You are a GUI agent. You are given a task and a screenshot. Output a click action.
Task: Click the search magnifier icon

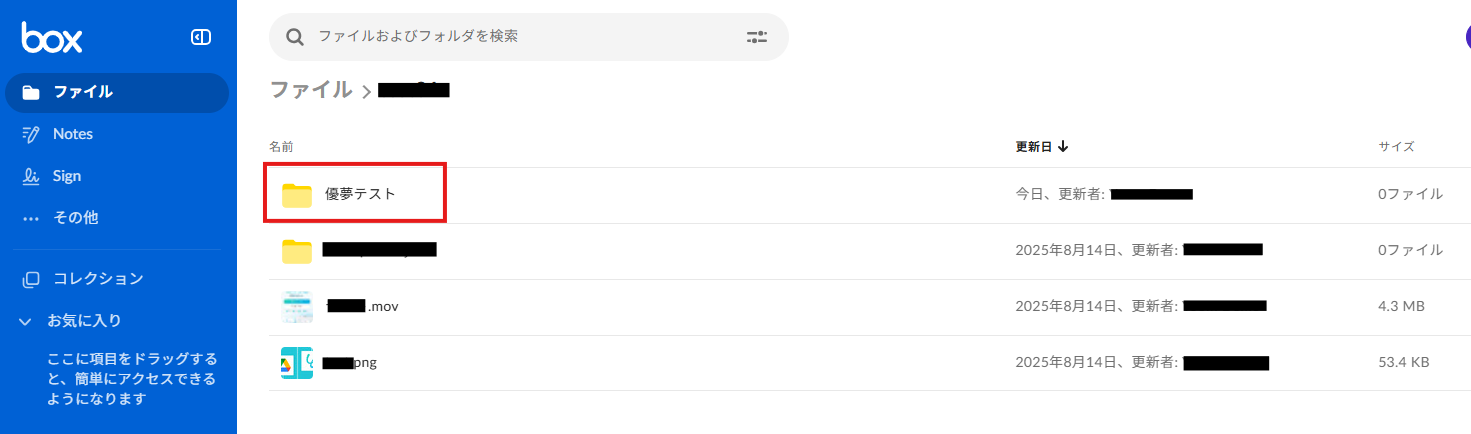click(x=295, y=37)
